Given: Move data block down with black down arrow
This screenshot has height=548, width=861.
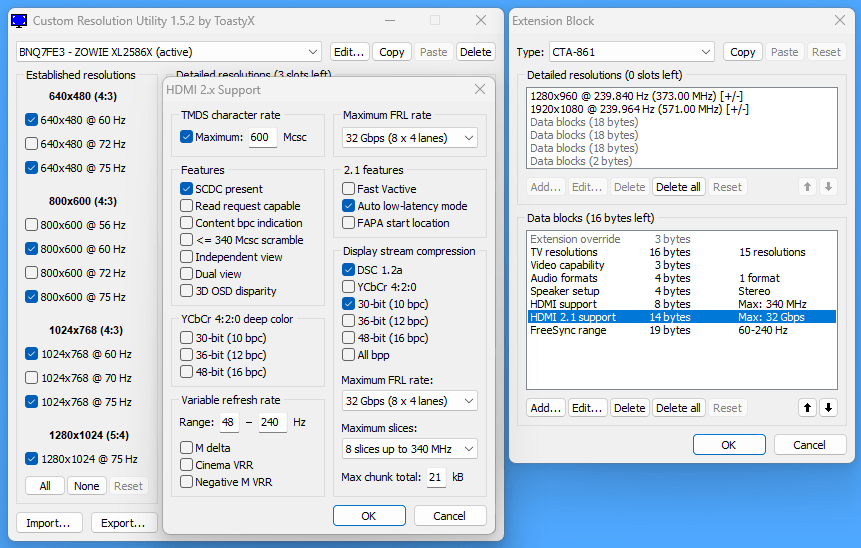Looking at the screenshot, I should [x=828, y=408].
